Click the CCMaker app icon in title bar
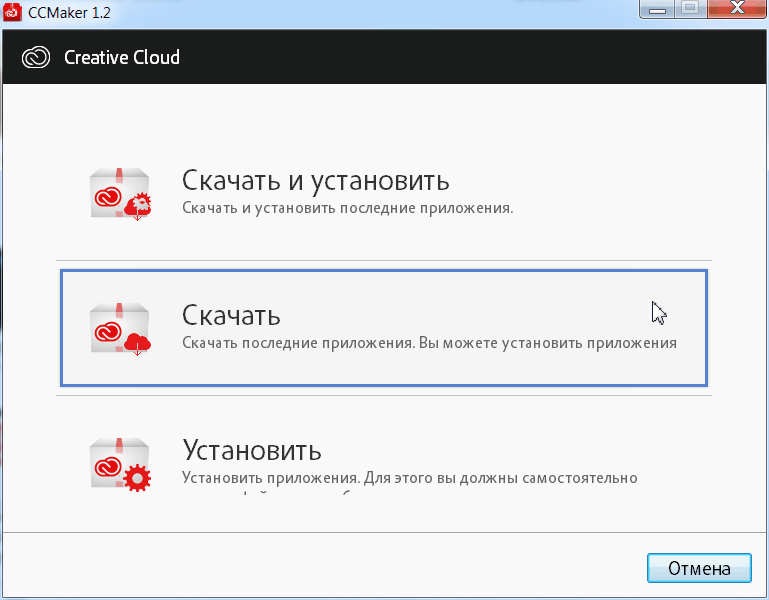The width and height of the screenshot is (769, 600). (x=12, y=12)
